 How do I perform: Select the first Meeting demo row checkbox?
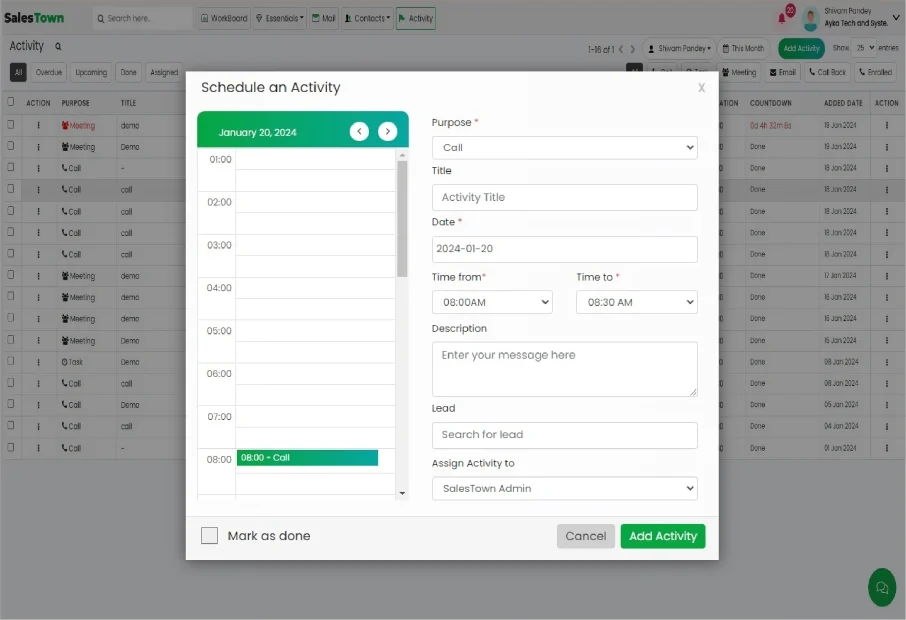pos(10,124)
